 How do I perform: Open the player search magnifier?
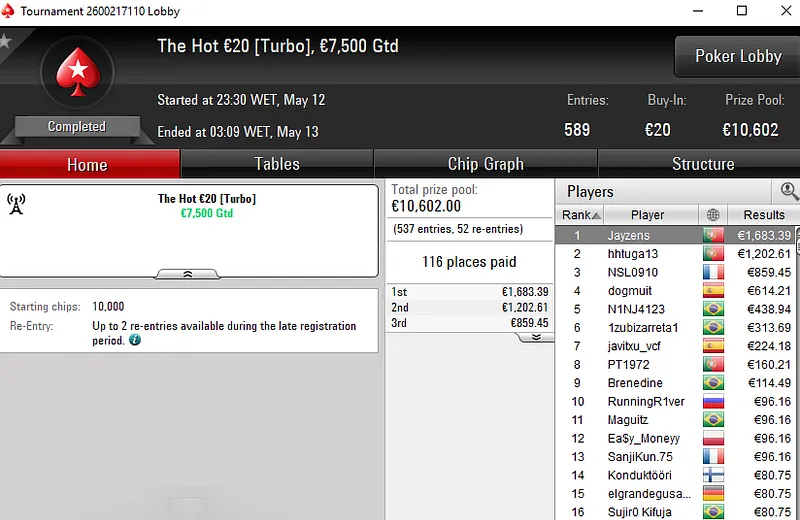(x=789, y=190)
